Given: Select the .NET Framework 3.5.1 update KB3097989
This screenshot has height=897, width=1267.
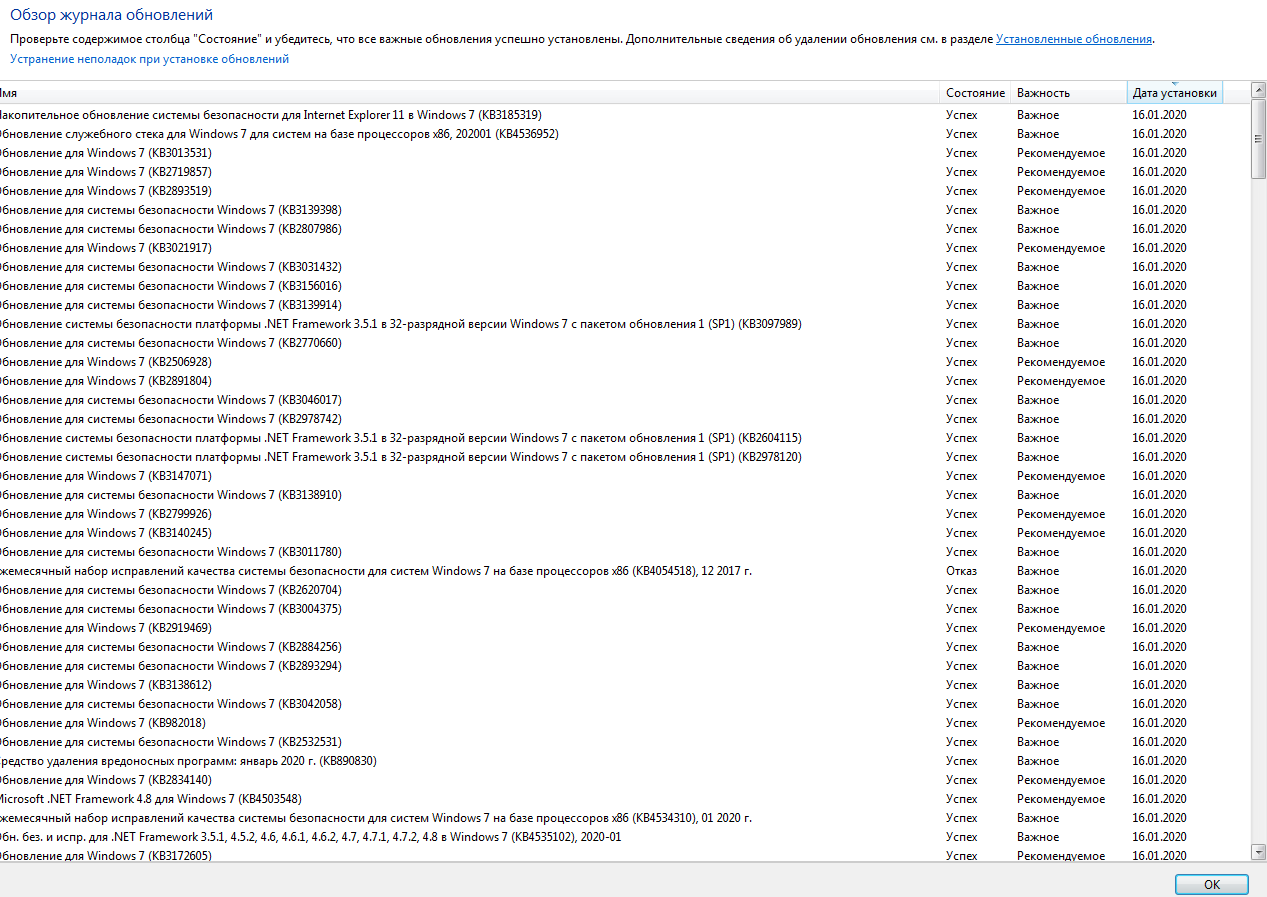Looking at the screenshot, I should [x=625, y=324].
